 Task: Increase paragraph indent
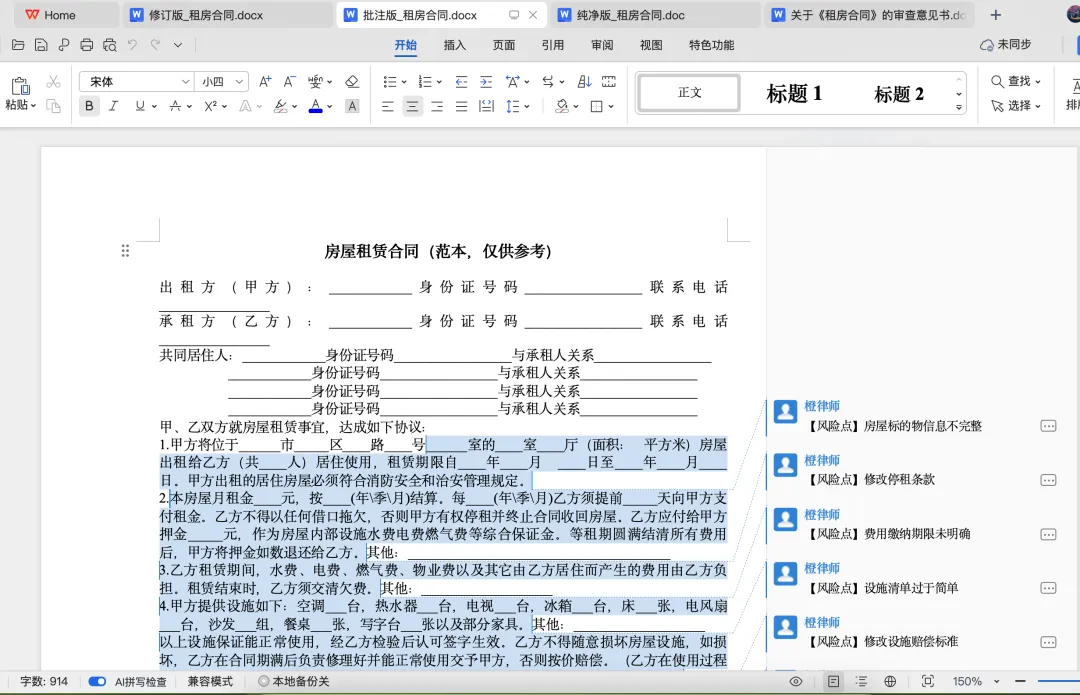pyautogui.click(x=486, y=81)
